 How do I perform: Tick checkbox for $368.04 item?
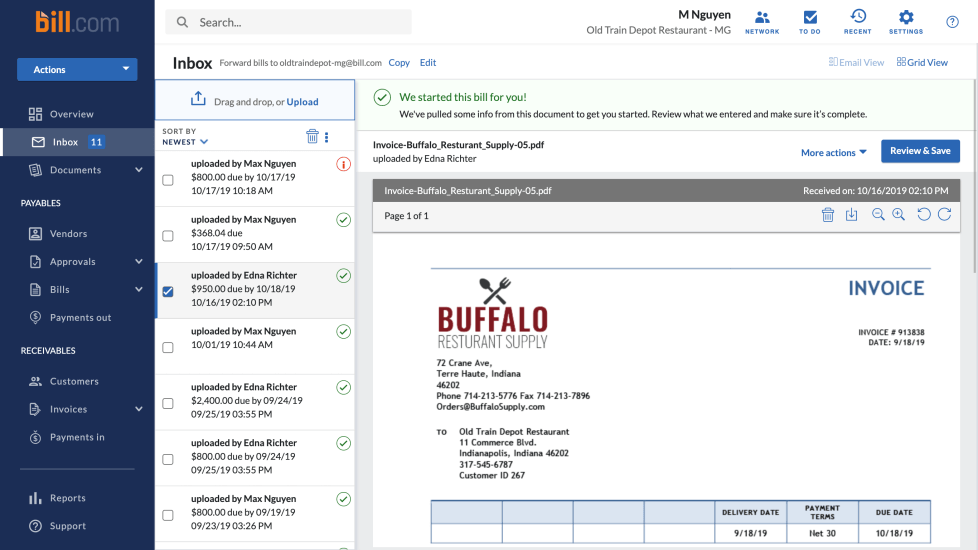point(168,236)
